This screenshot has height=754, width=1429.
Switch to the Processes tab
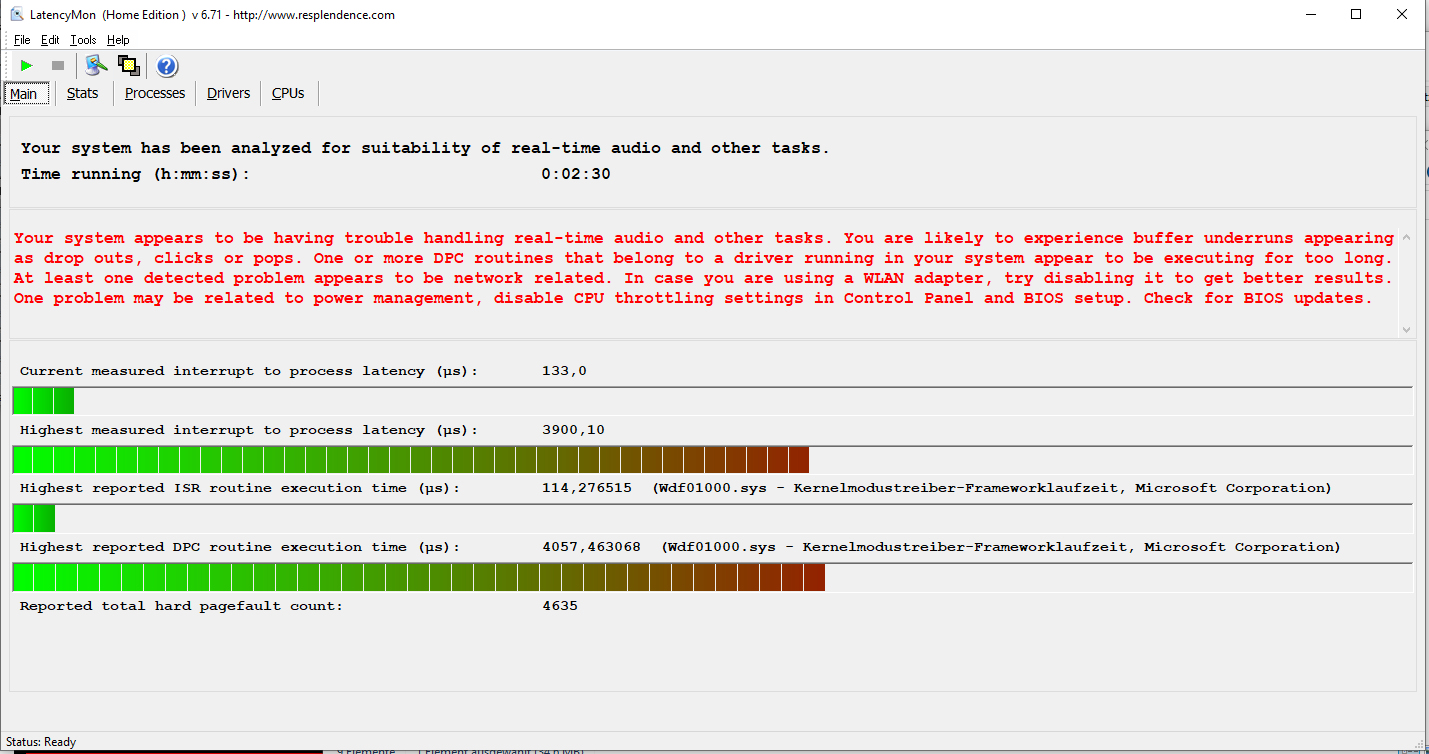[155, 93]
